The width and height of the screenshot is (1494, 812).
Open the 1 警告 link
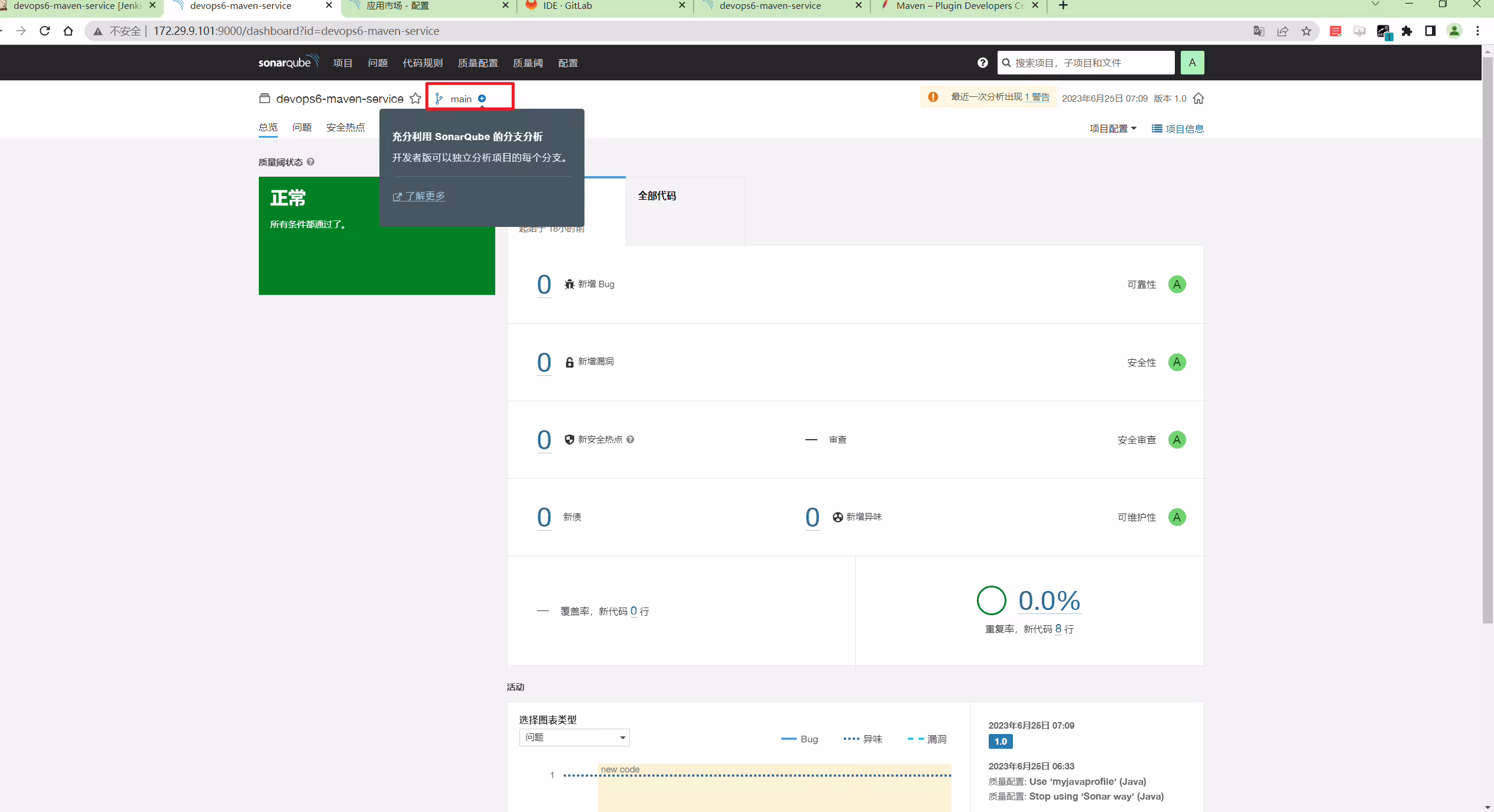(1037, 97)
